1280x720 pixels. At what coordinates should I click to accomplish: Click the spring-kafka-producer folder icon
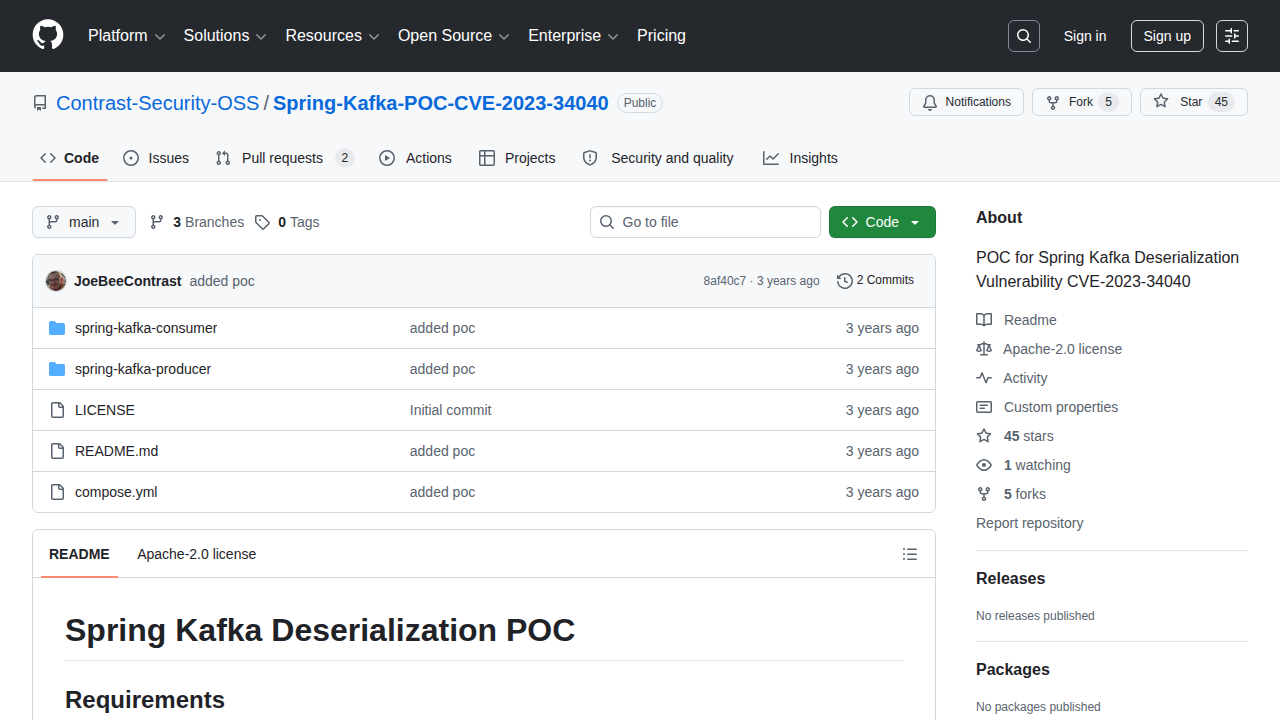coord(57,369)
